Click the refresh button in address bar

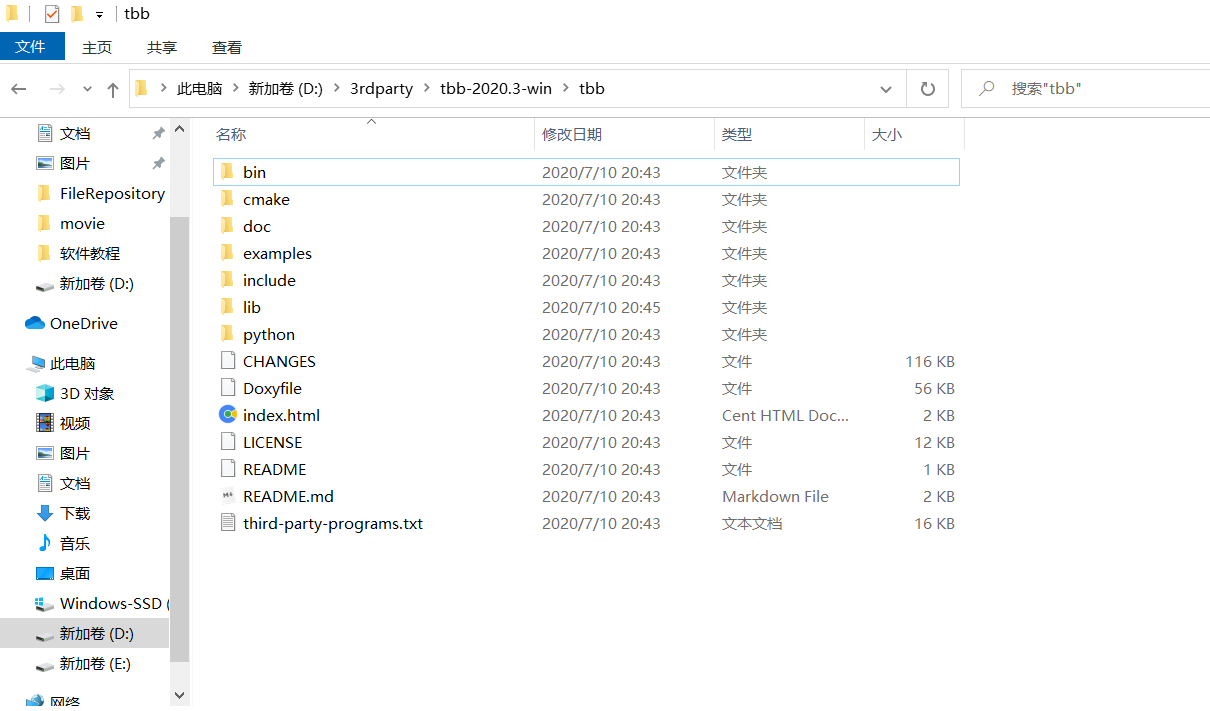click(927, 88)
